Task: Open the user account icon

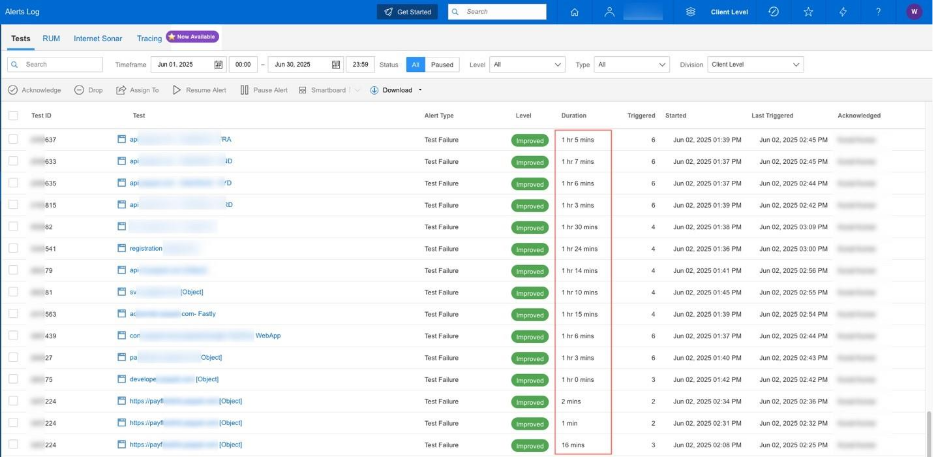Action: 609,12
